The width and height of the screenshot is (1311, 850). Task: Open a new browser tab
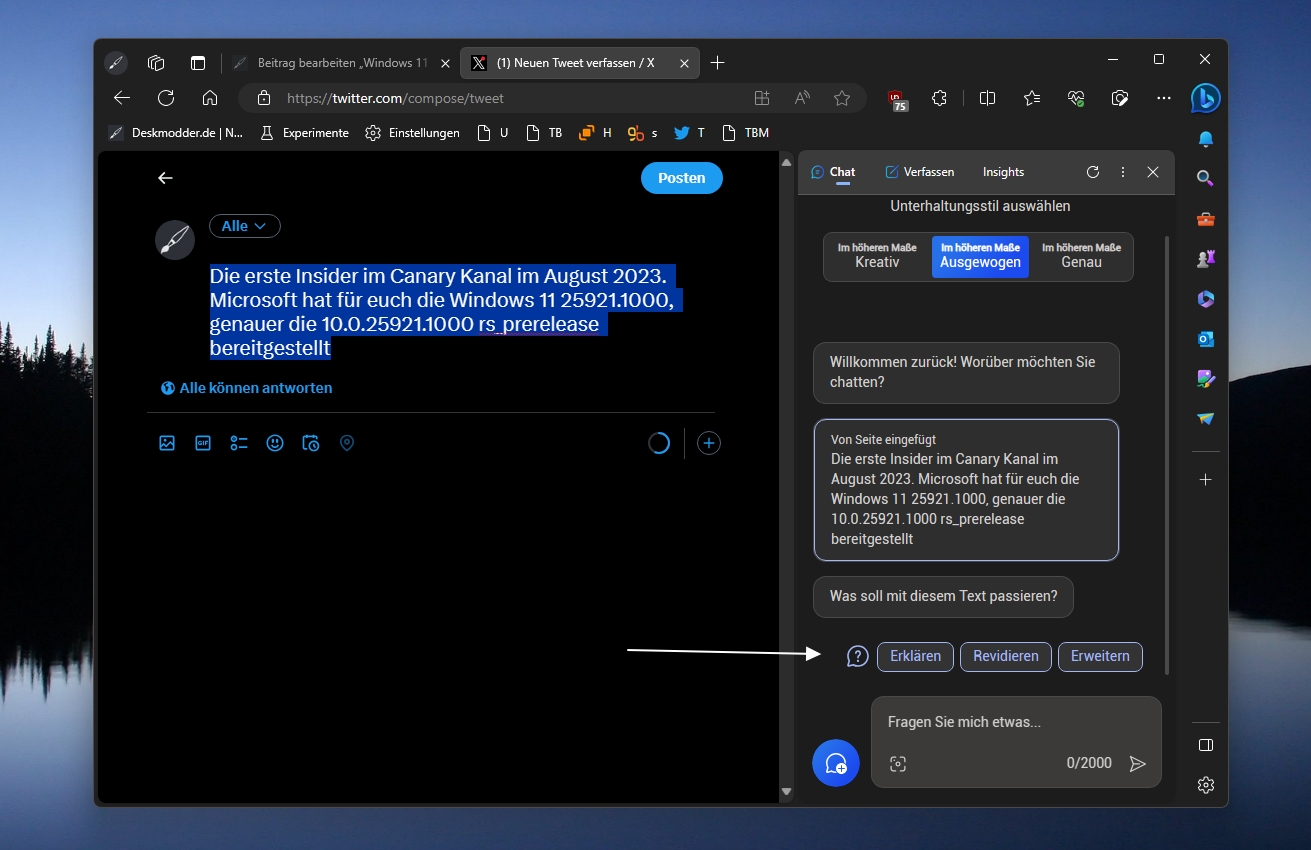[718, 63]
